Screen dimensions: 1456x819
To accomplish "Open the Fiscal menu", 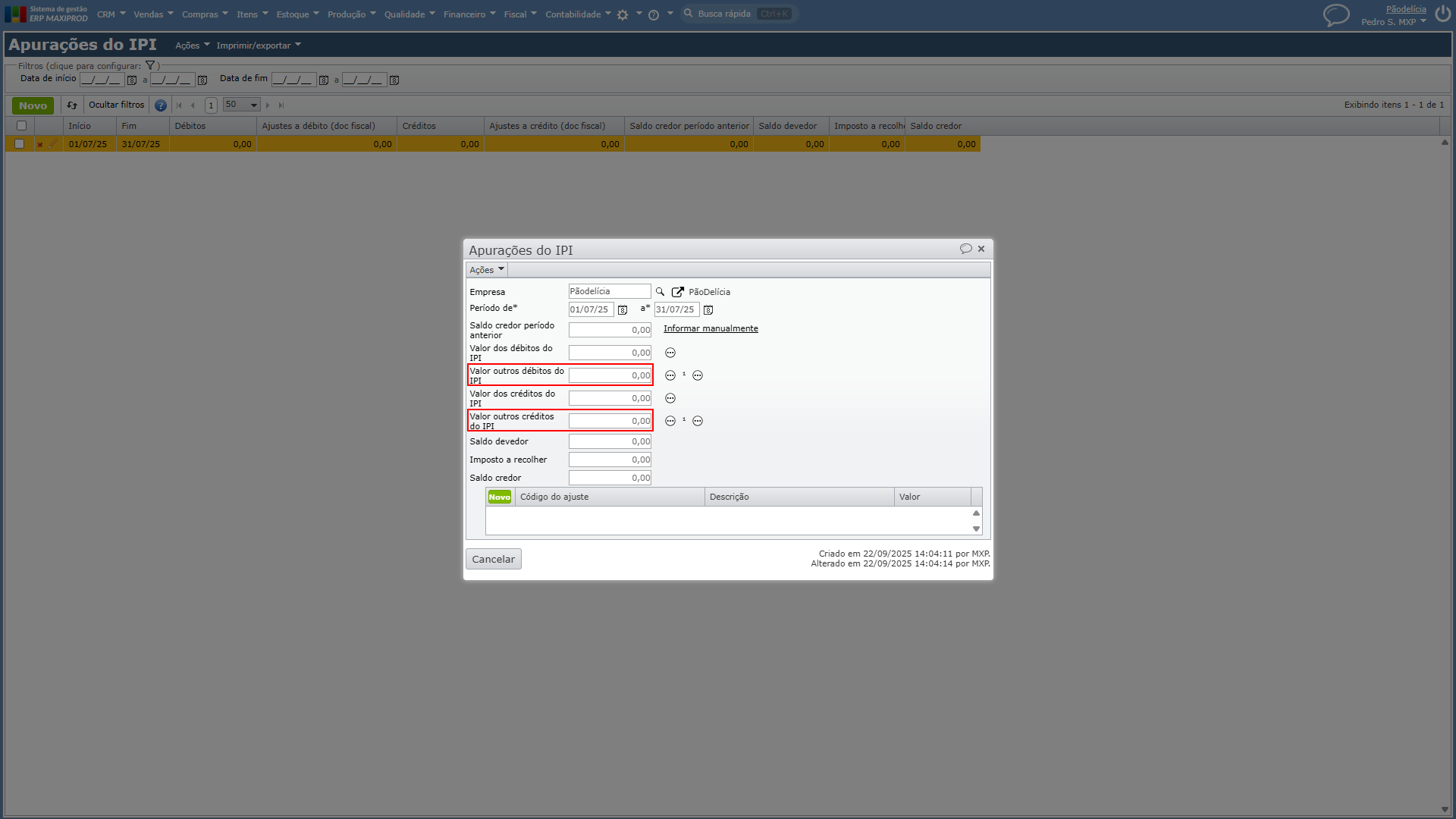I will [520, 14].
